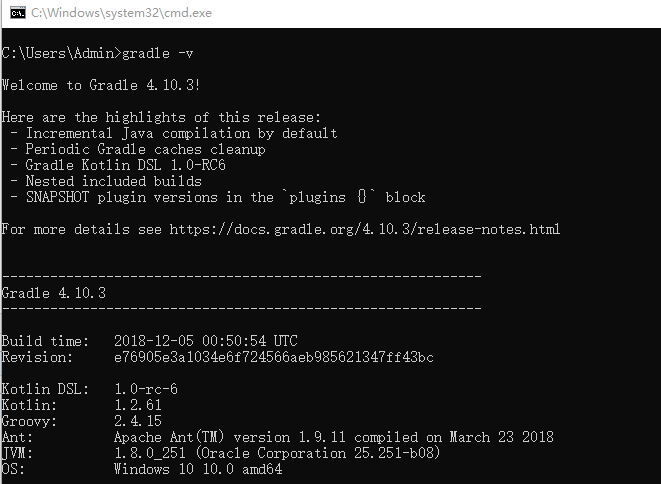Click the OS value 'Windows 10 10.0 amd64'
The image size is (661, 484).
click(x=197, y=469)
